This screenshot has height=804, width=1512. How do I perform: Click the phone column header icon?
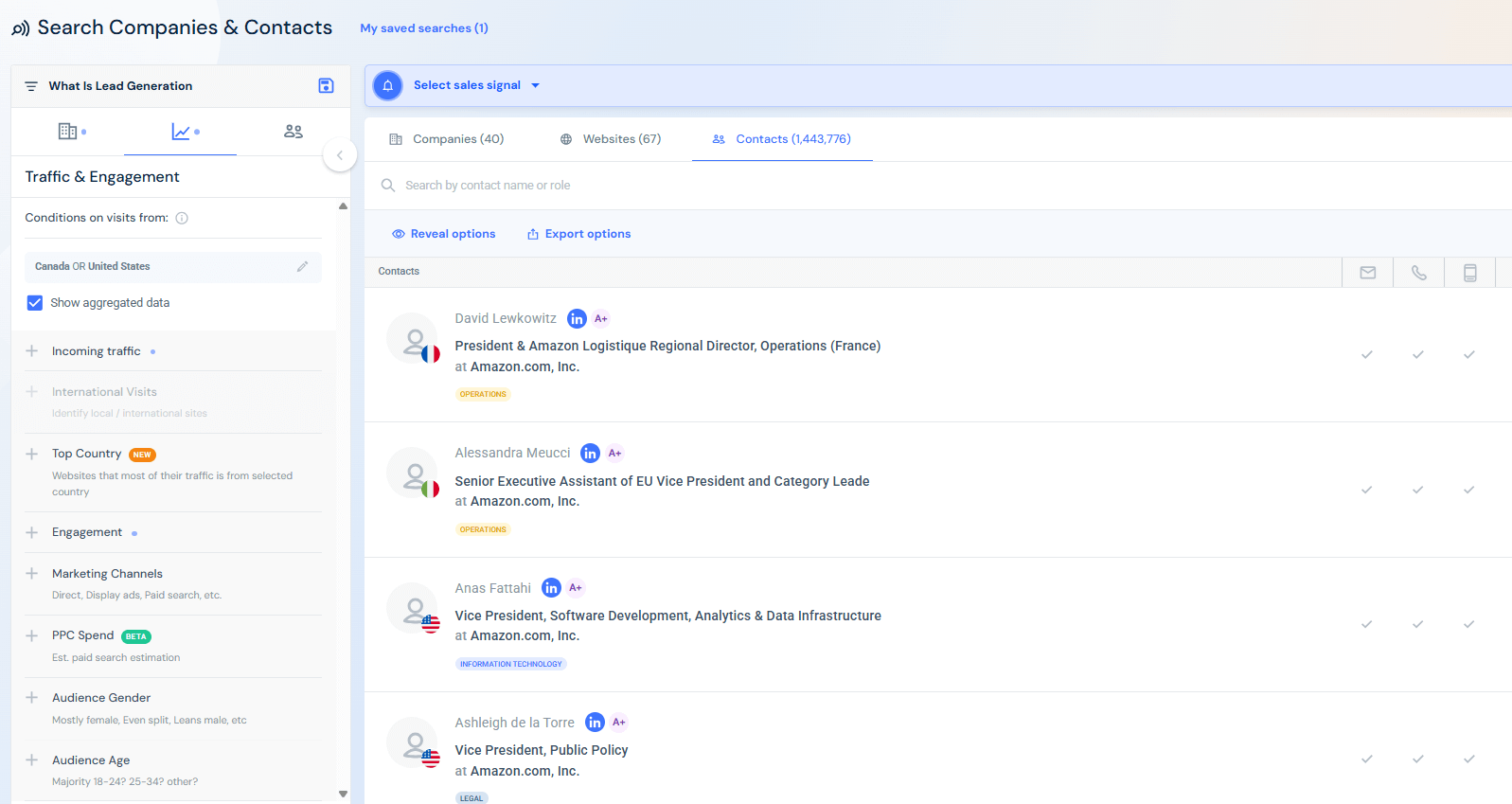[x=1418, y=273]
